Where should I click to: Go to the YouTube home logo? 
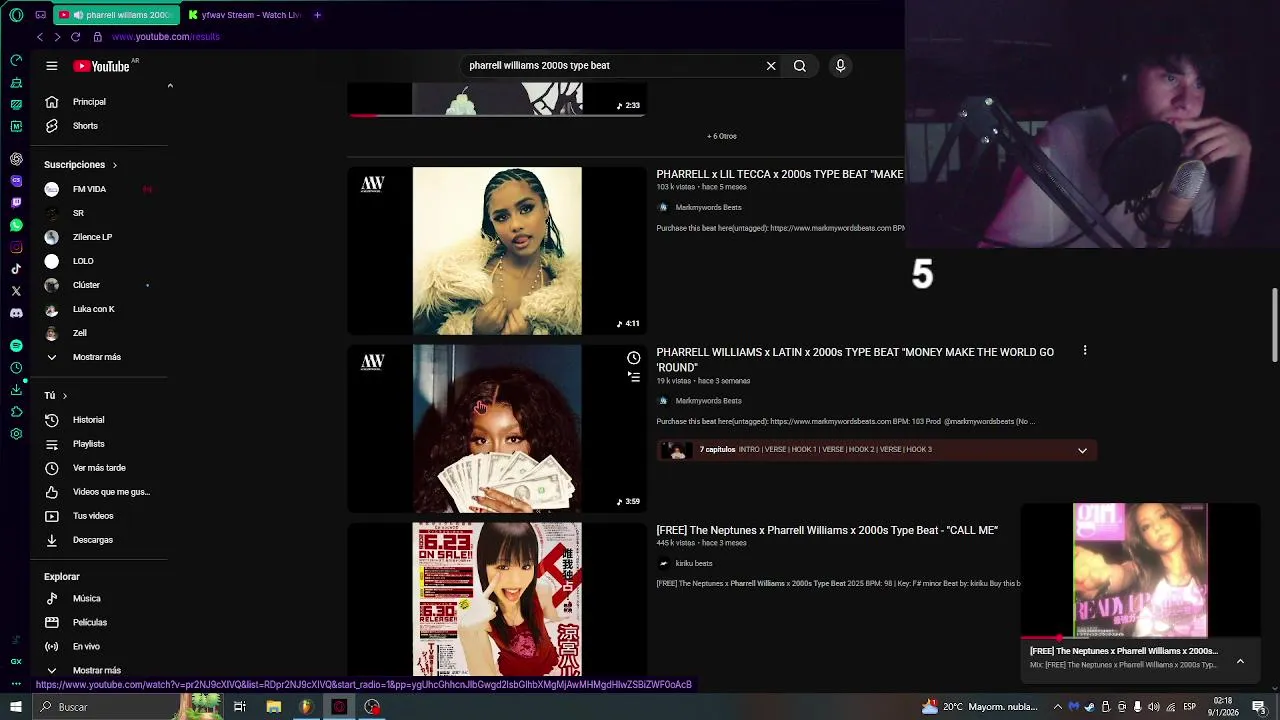(x=101, y=66)
